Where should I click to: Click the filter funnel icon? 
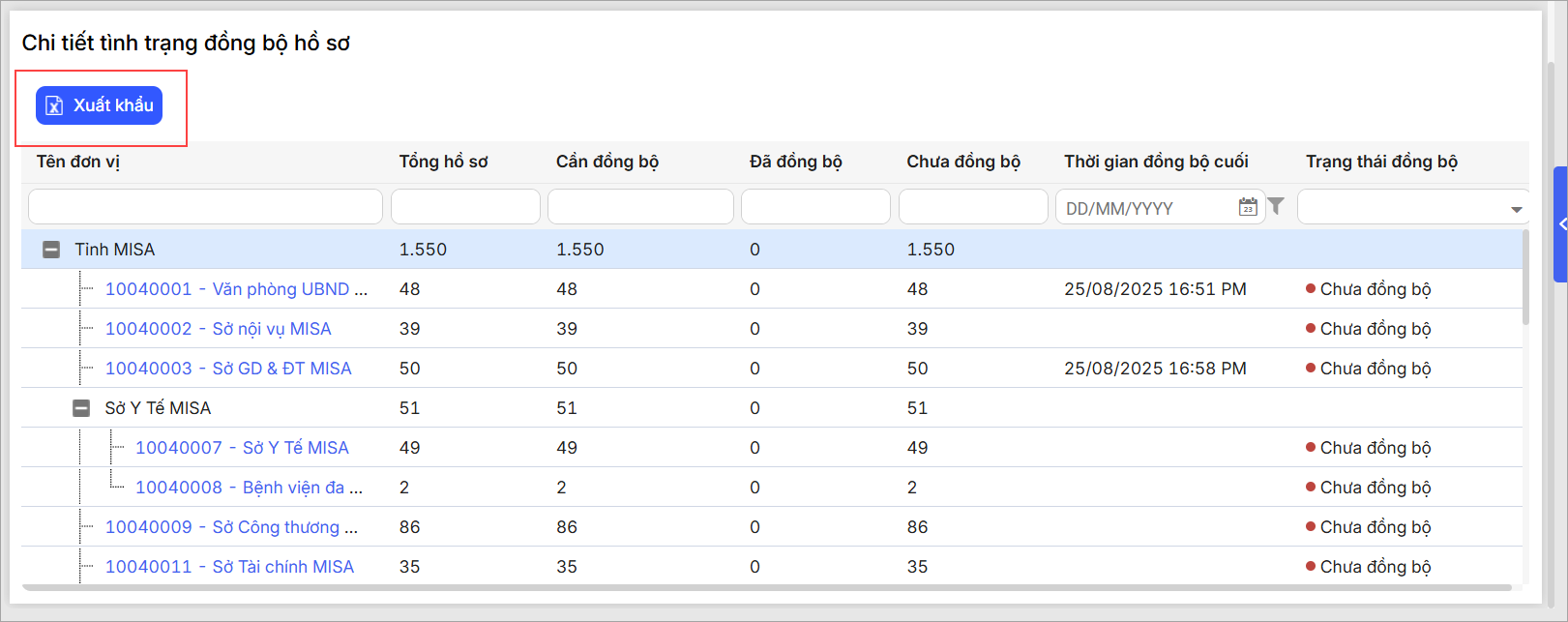(1276, 206)
